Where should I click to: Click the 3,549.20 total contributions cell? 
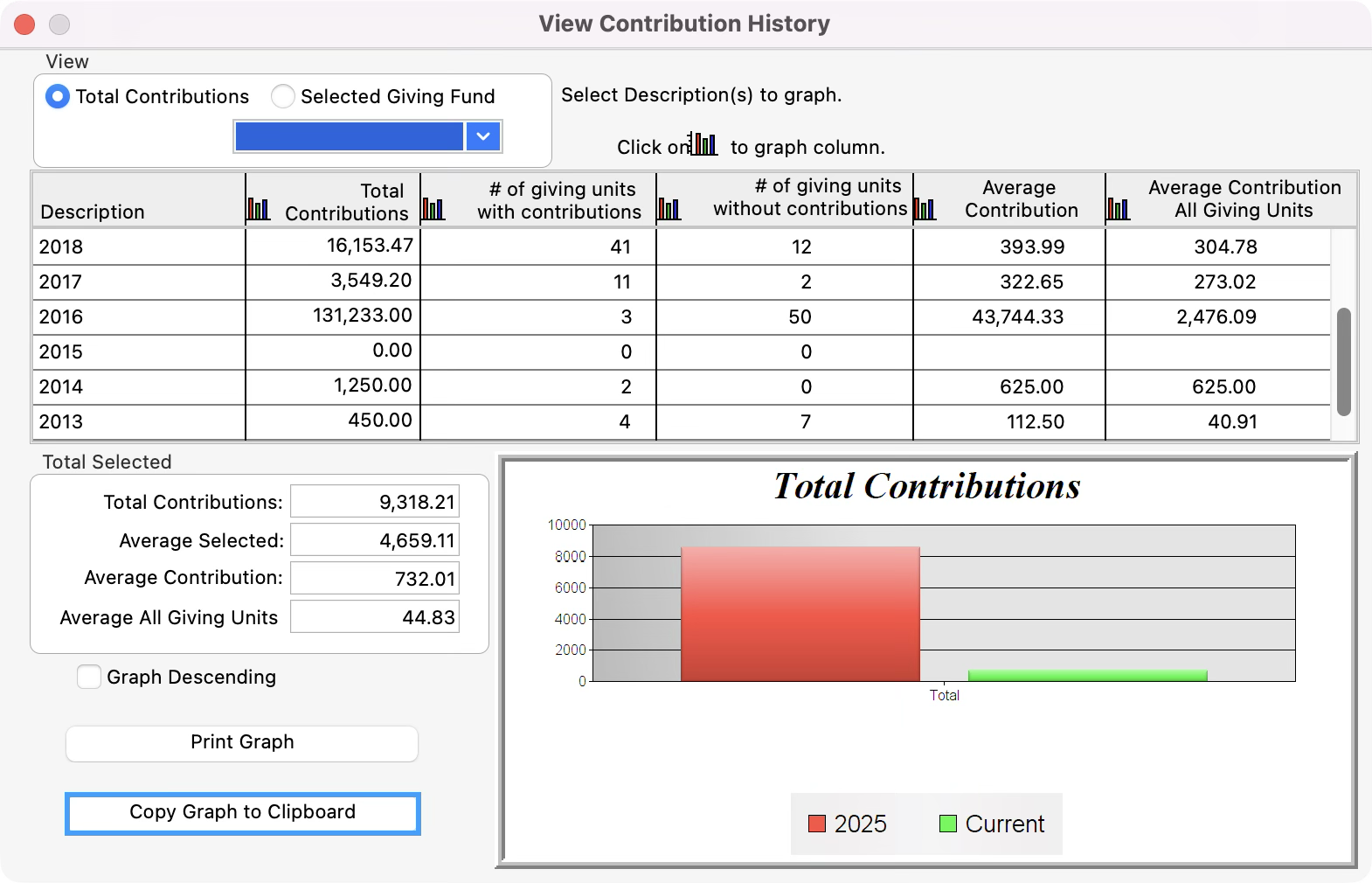click(333, 282)
